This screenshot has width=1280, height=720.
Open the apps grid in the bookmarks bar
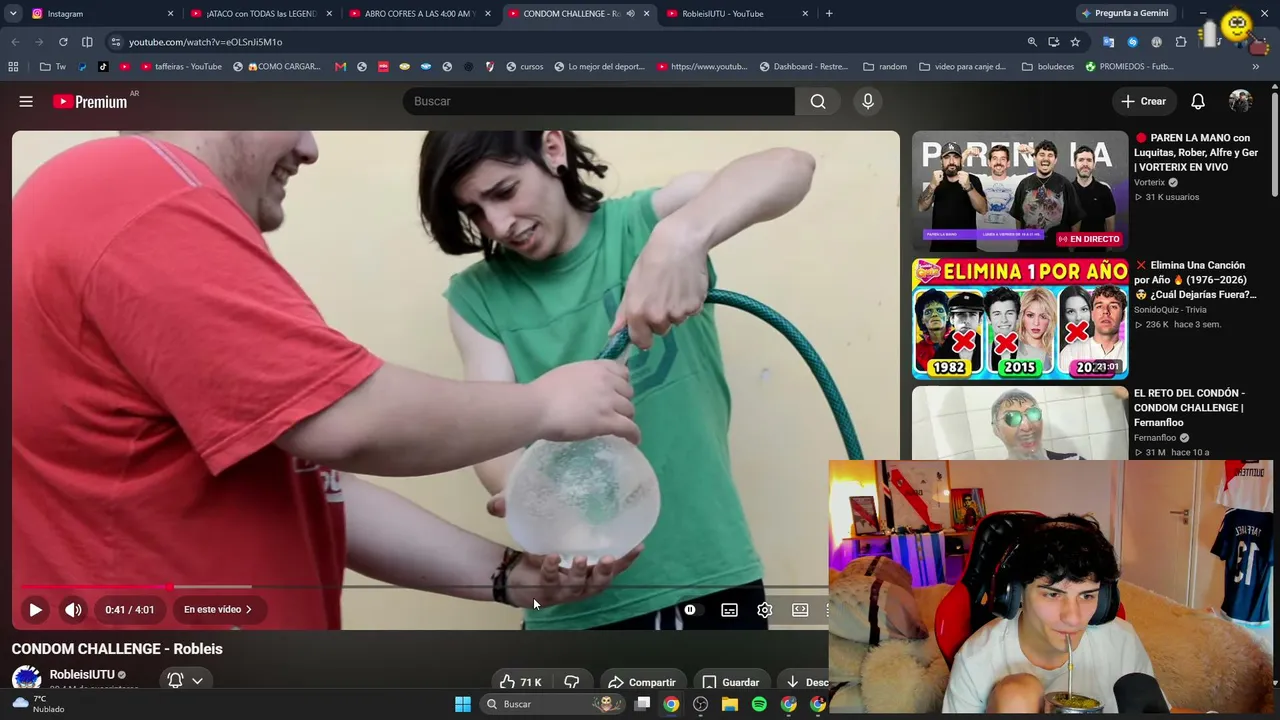pos(13,67)
